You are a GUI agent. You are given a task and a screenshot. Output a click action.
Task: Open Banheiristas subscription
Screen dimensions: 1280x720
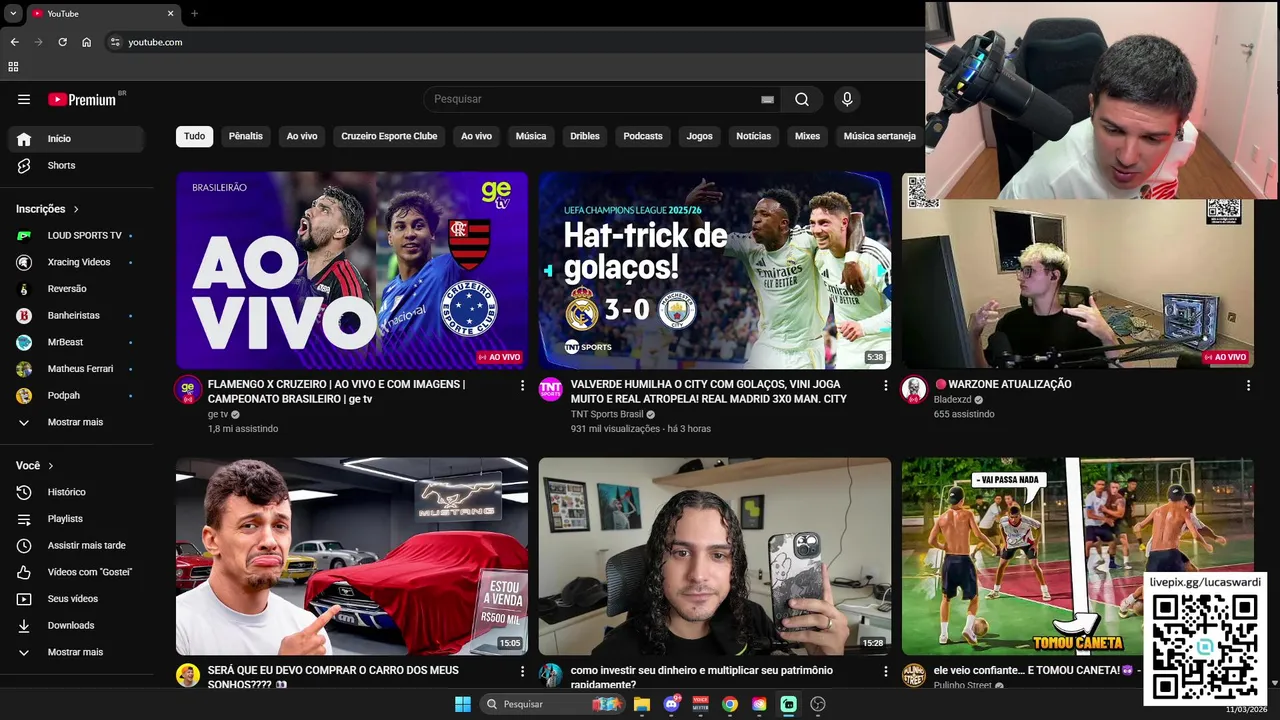coord(75,315)
